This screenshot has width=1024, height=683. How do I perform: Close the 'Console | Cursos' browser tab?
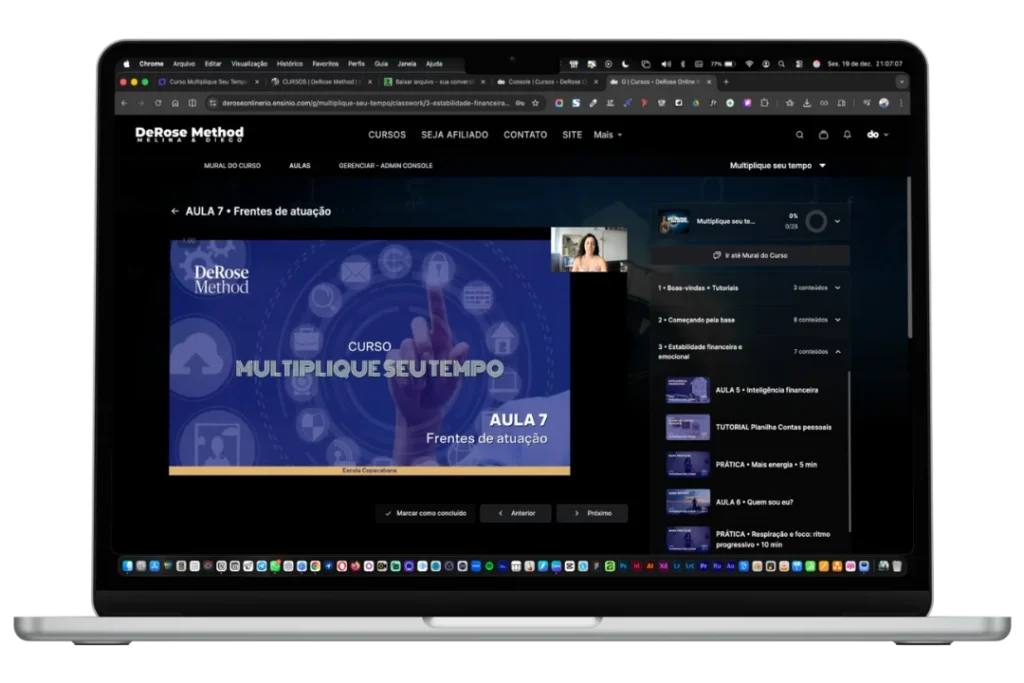596,82
